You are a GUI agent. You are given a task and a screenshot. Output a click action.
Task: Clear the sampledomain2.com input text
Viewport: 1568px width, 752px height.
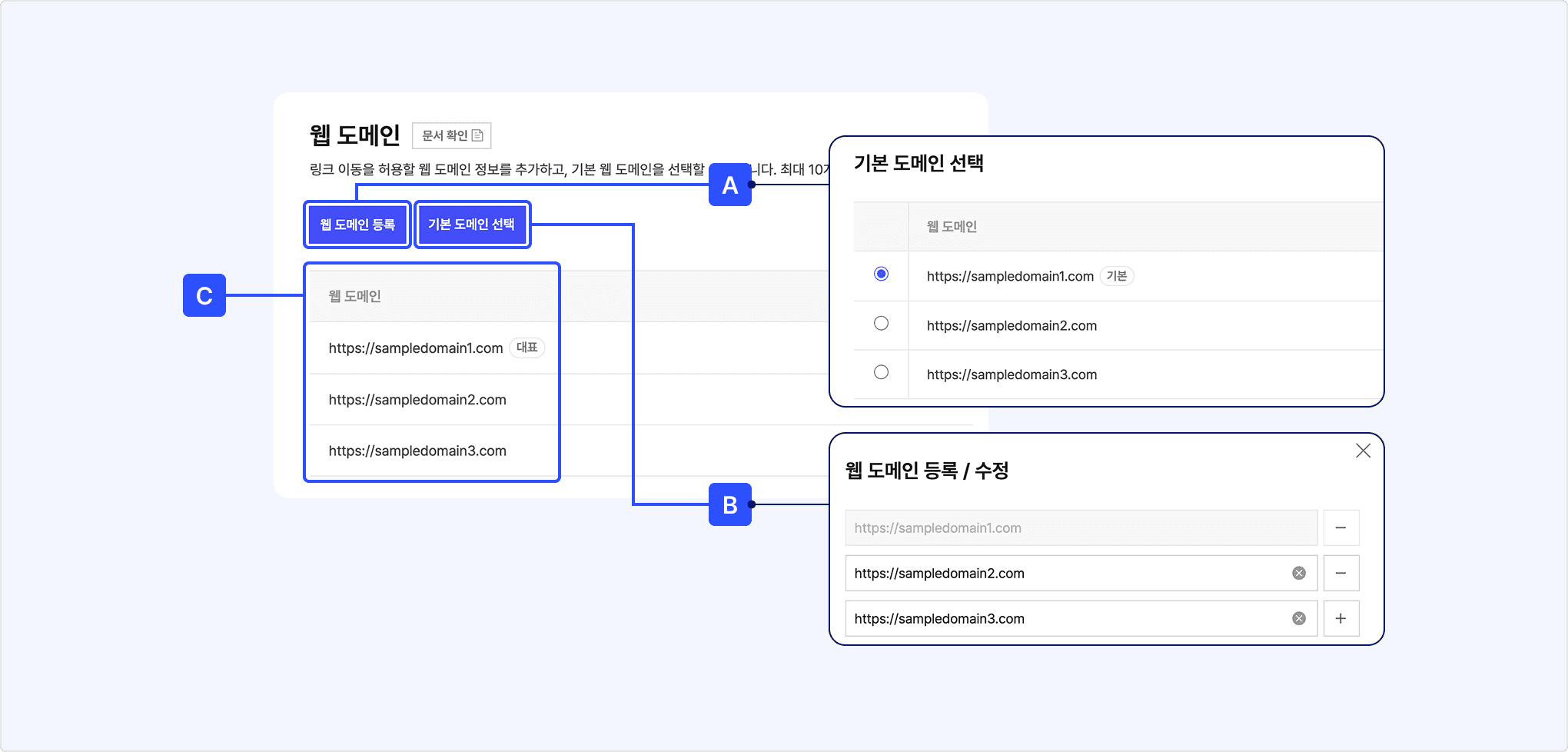click(1299, 574)
